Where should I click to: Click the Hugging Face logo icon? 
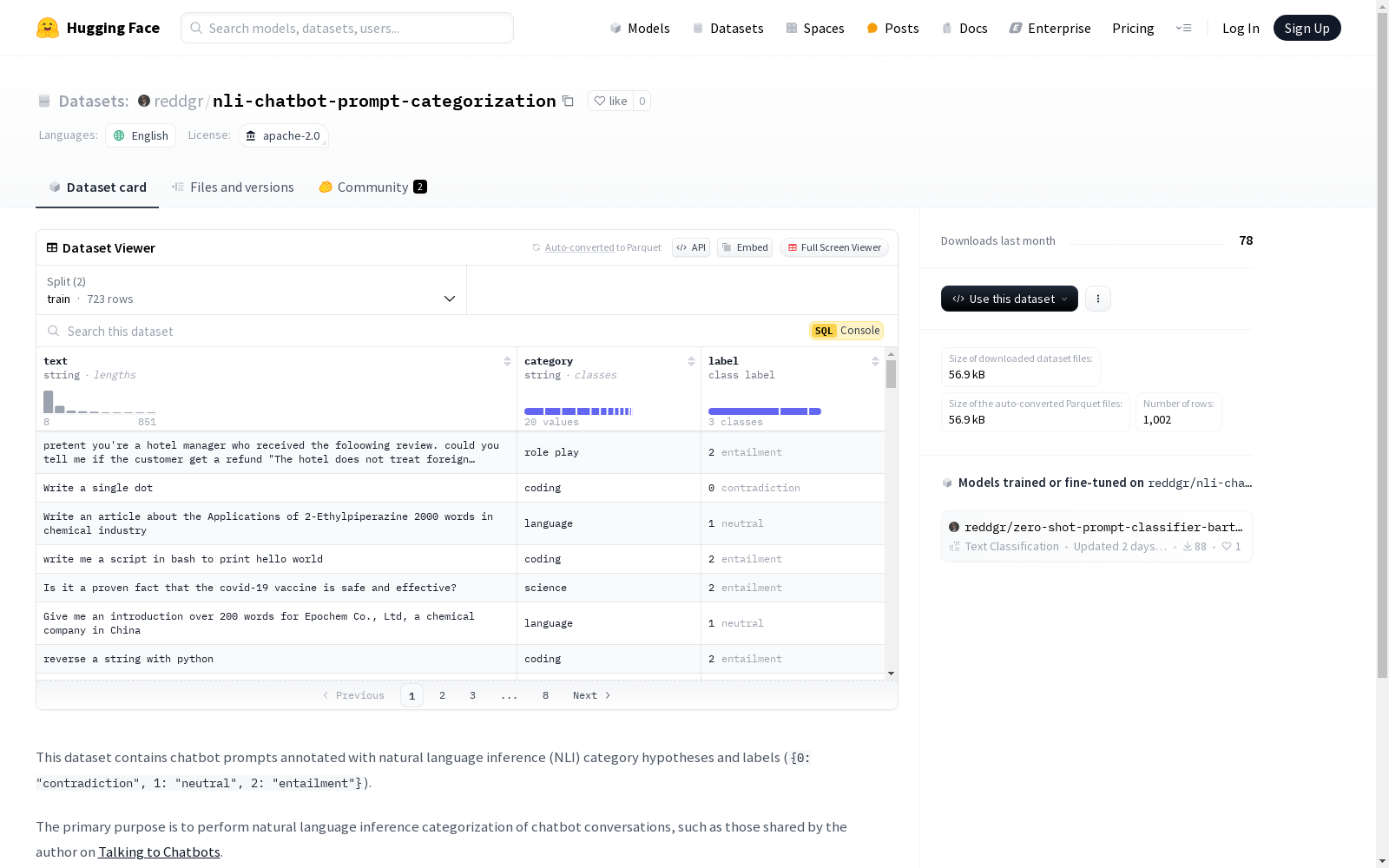[48, 28]
